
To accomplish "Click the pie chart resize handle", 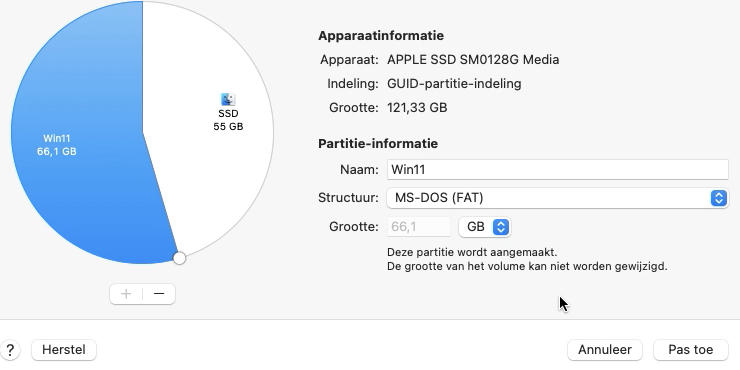I will coord(179,258).
